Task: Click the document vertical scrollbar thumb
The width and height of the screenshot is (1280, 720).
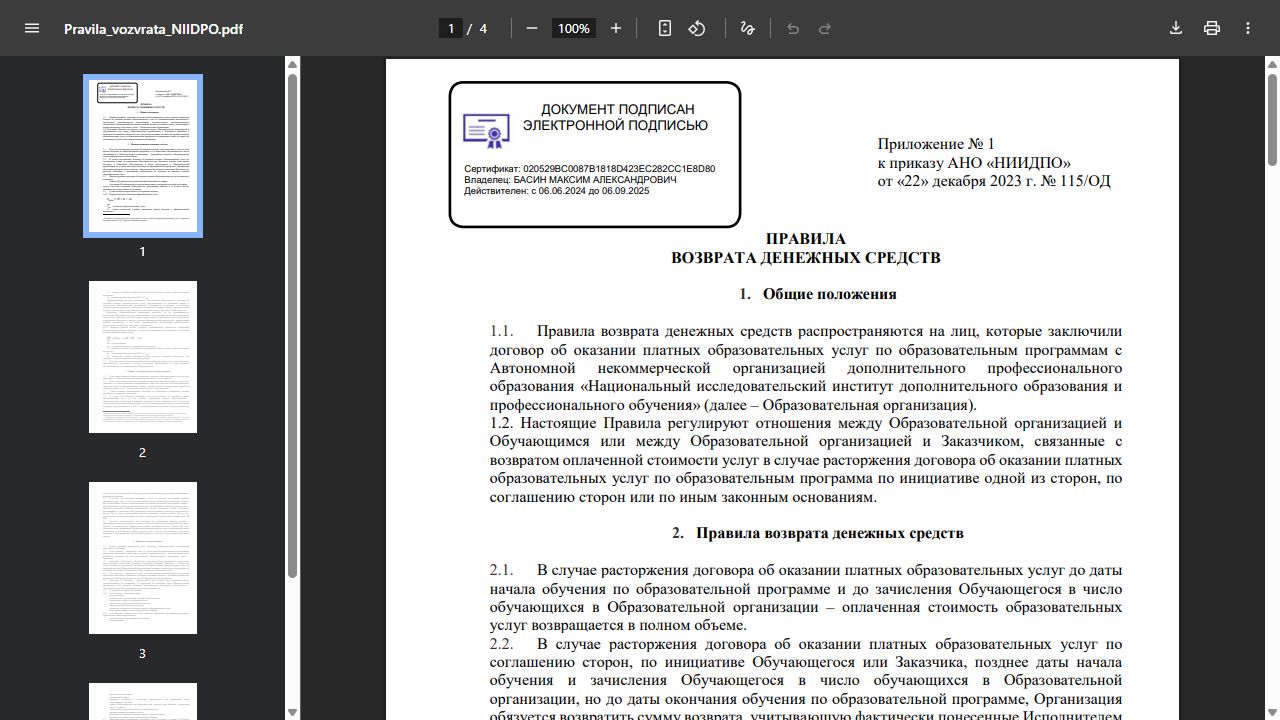Action: click(x=1273, y=120)
